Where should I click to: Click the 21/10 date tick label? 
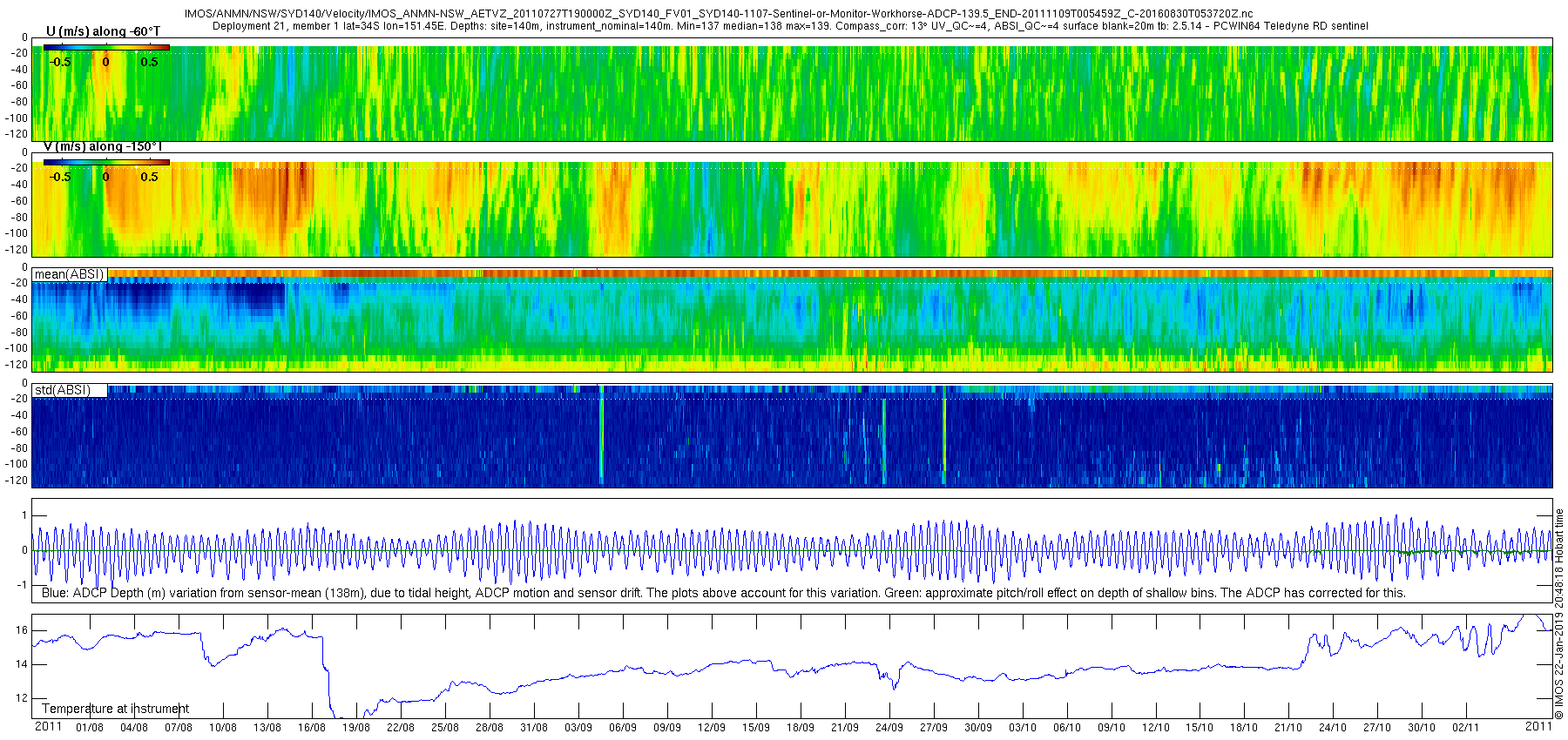tap(1288, 728)
